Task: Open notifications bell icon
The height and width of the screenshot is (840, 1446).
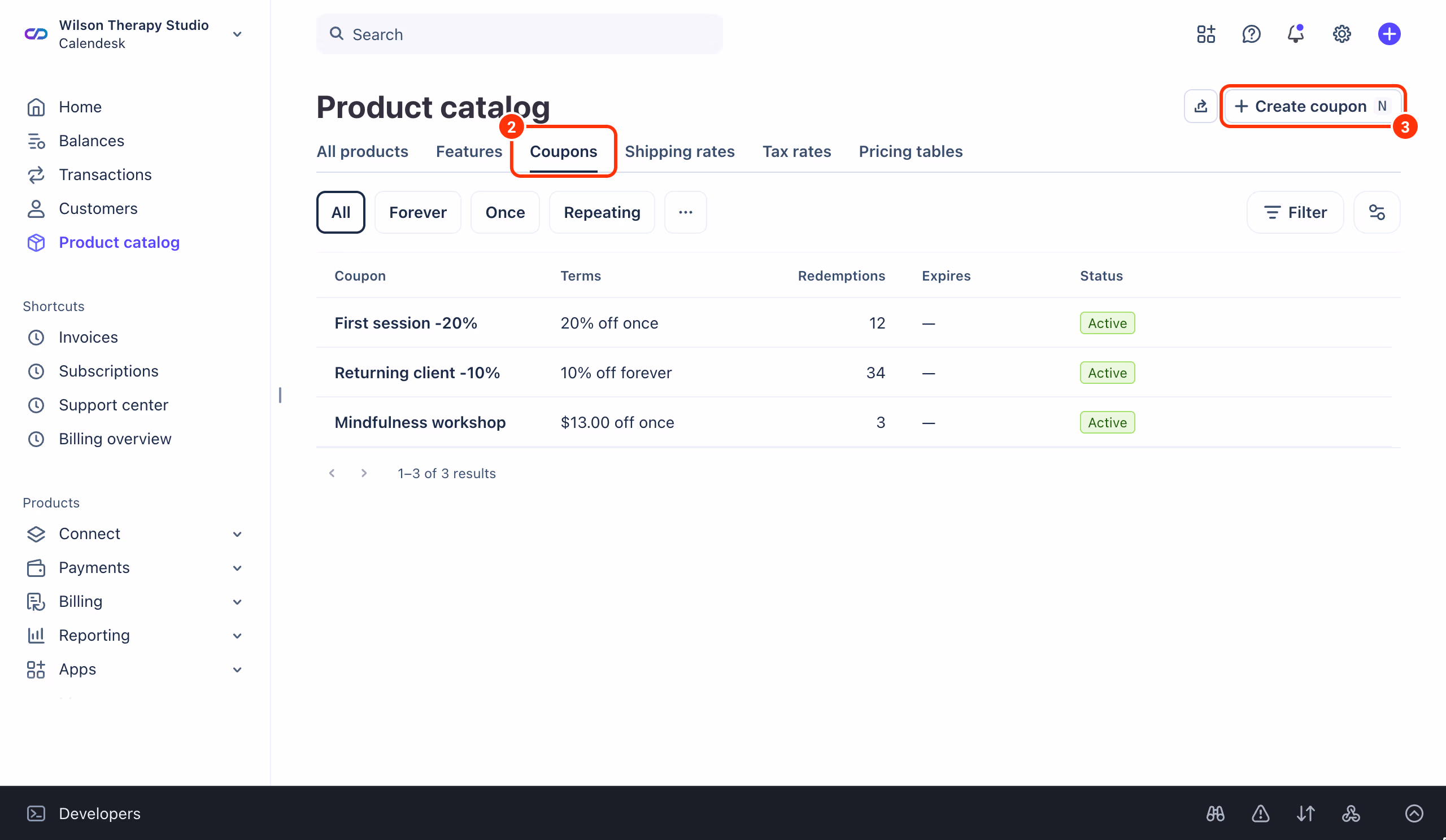Action: point(1296,34)
